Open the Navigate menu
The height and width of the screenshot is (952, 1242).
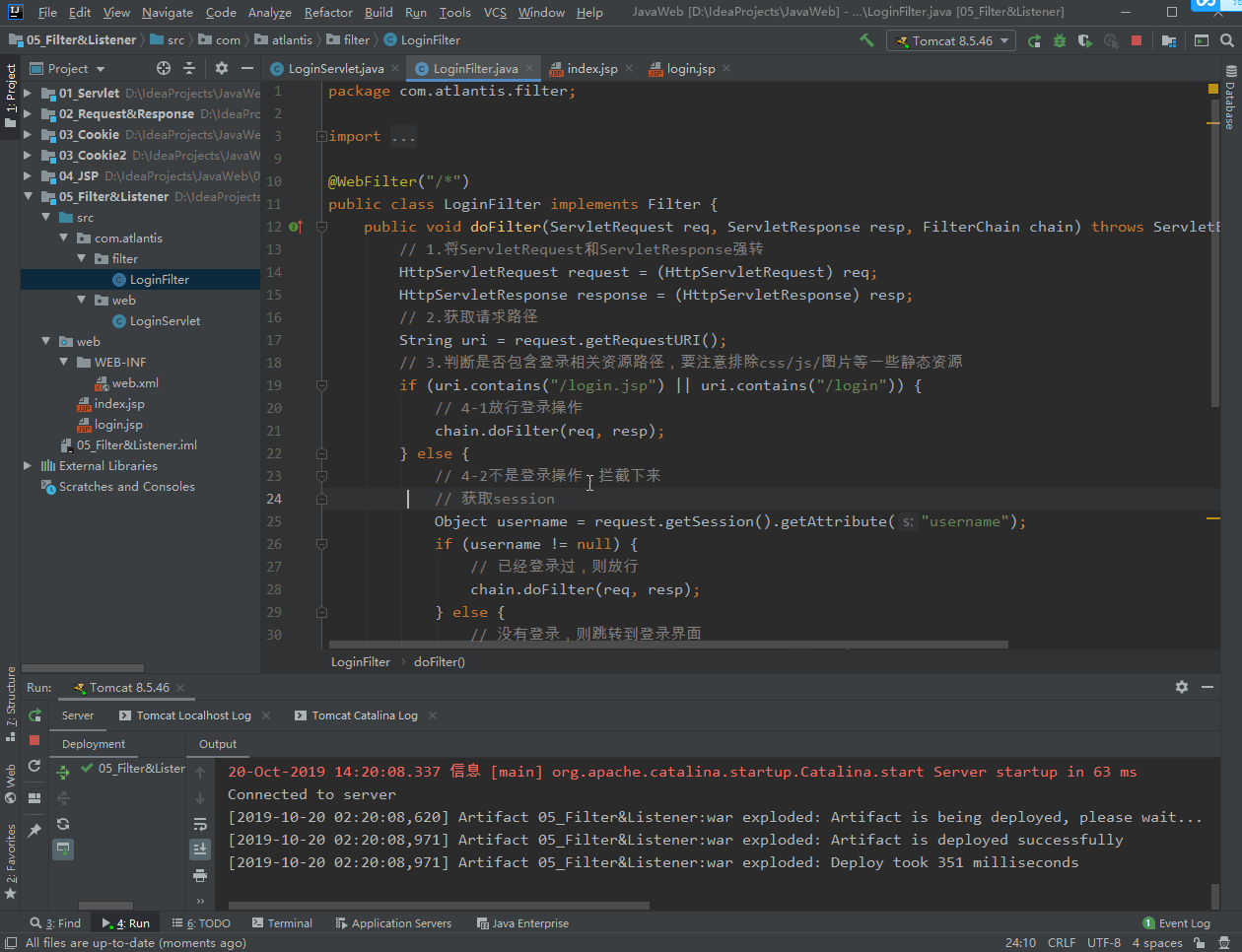(168, 12)
